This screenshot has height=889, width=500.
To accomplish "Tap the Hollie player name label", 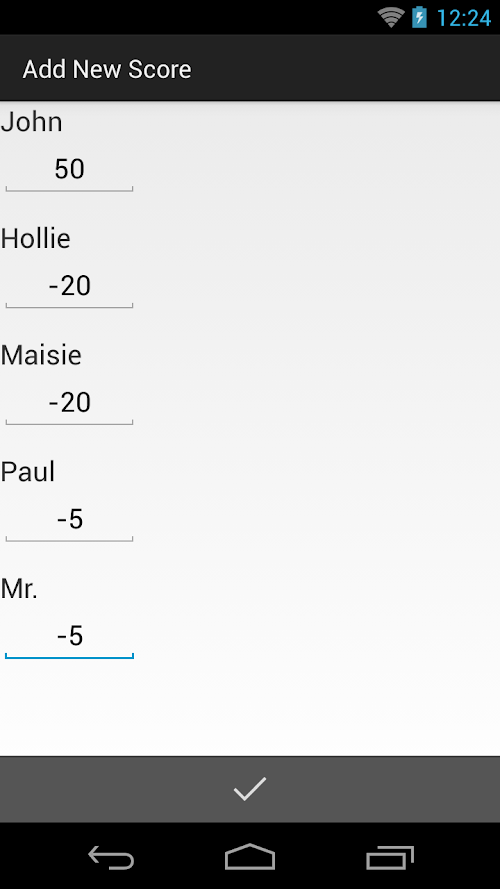I will [x=35, y=239].
